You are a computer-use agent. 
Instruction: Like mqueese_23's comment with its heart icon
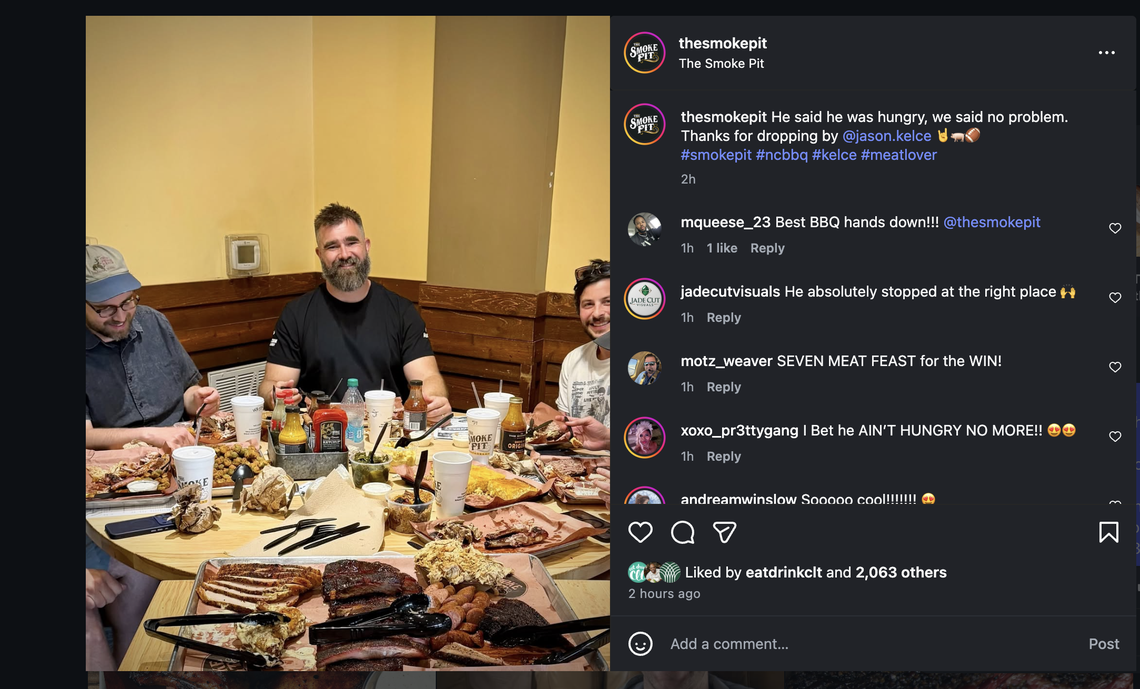pyautogui.click(x=1115, y=228)
